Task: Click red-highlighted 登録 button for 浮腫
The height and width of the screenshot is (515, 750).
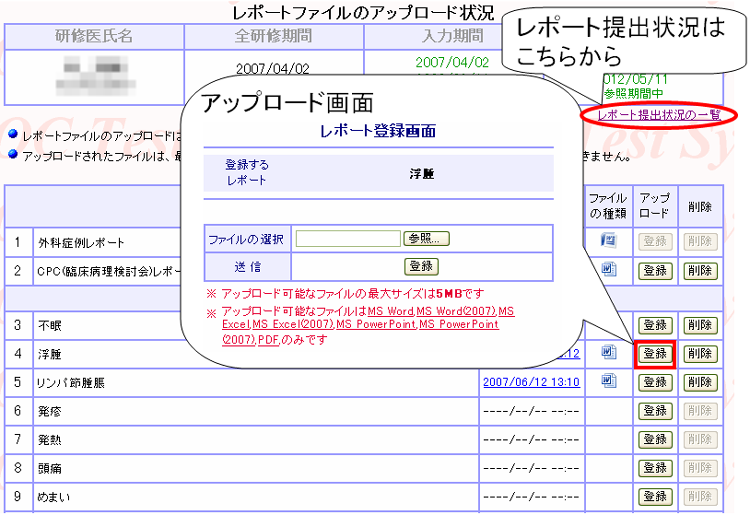Action: 655,354
